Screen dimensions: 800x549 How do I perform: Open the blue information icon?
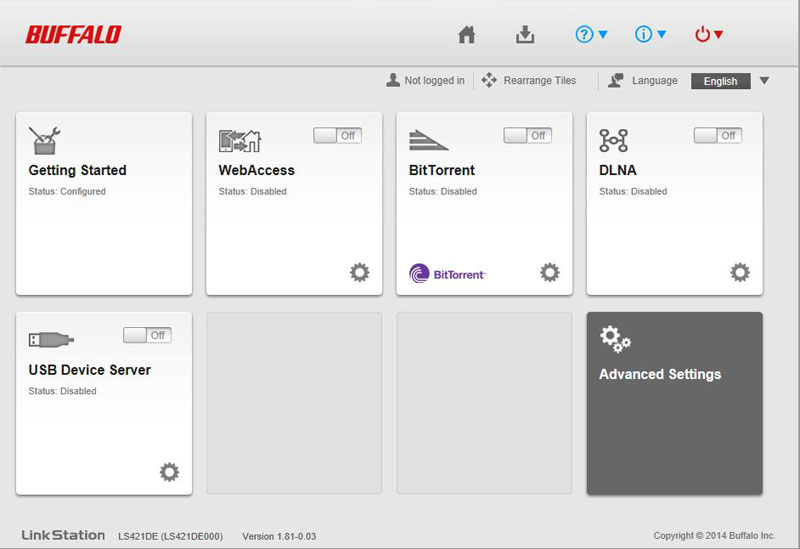(x=643, y=35)
